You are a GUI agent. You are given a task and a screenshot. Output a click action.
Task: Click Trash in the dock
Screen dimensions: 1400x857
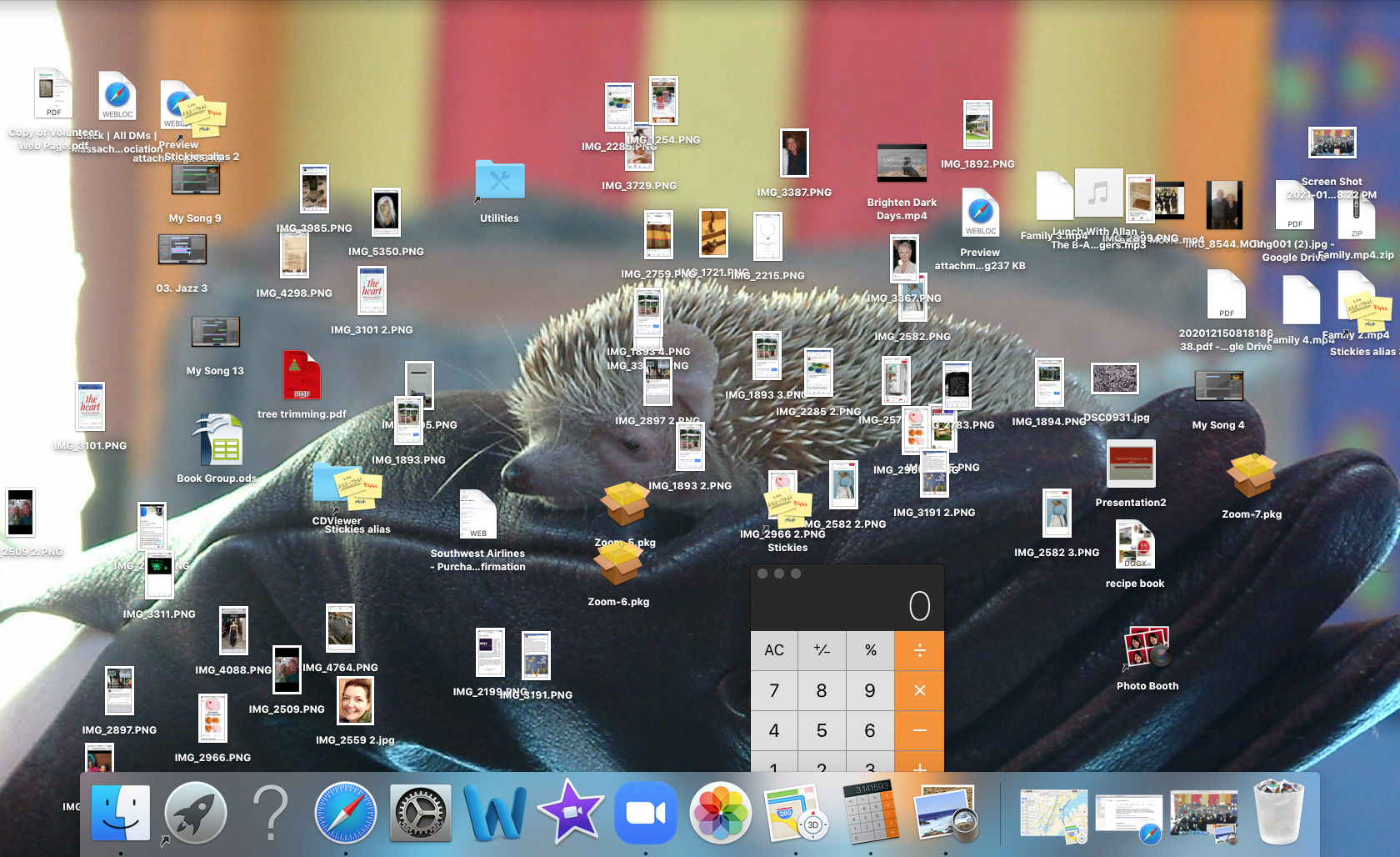click(x=1278, y=812)
